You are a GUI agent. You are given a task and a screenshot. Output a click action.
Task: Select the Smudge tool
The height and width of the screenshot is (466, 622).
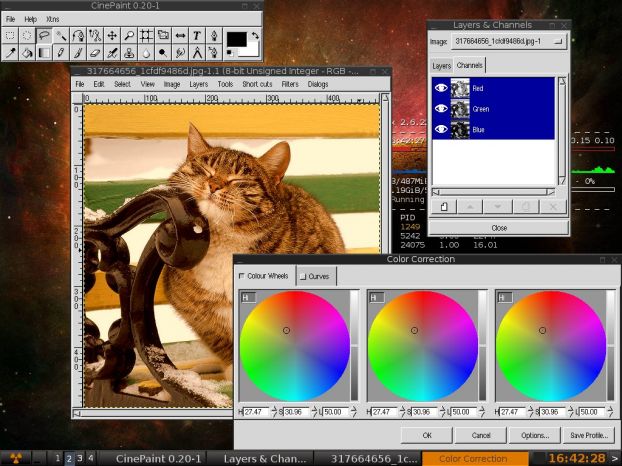(180, 52)
